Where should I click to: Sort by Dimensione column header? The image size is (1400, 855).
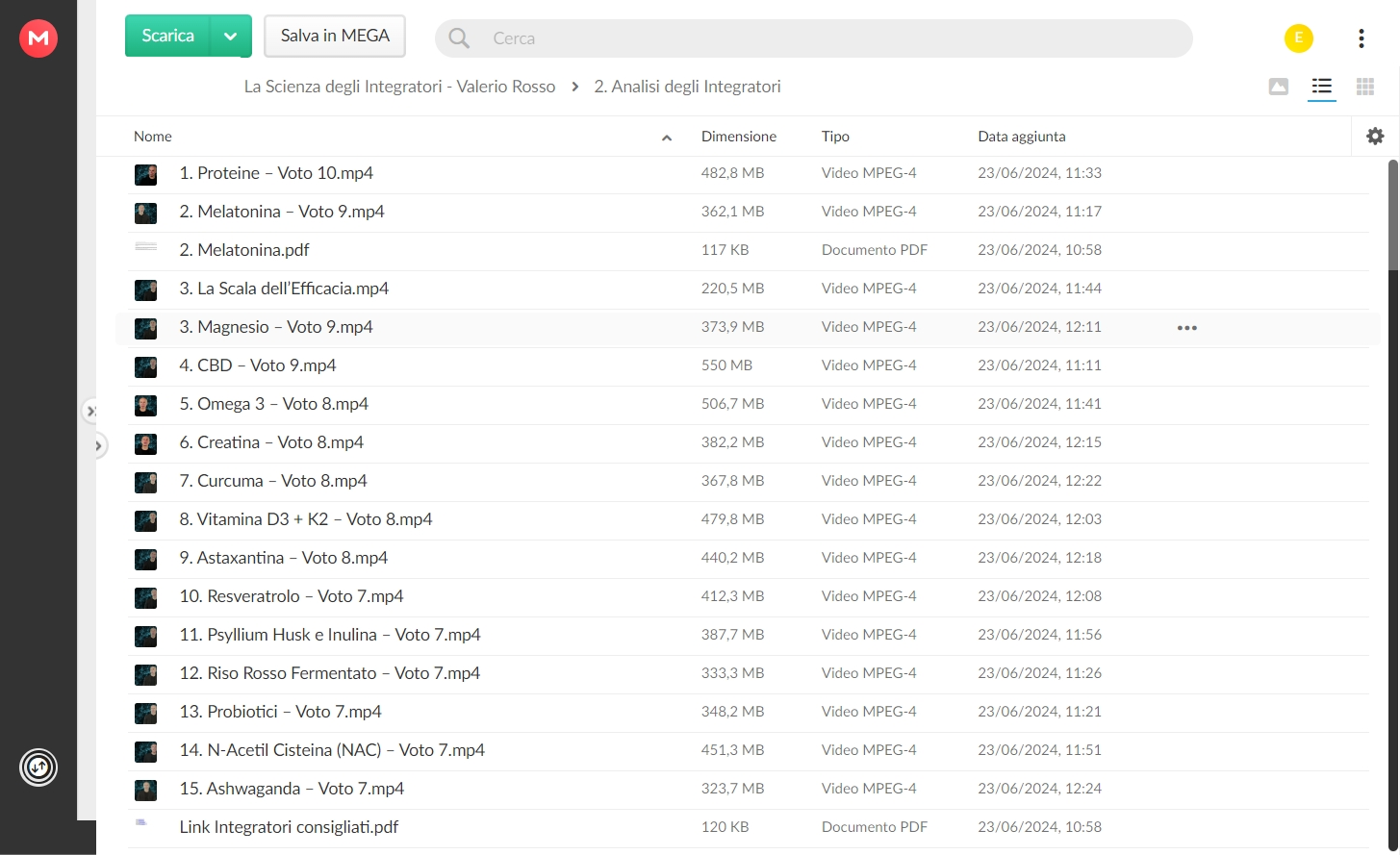[x=739, y=137]
